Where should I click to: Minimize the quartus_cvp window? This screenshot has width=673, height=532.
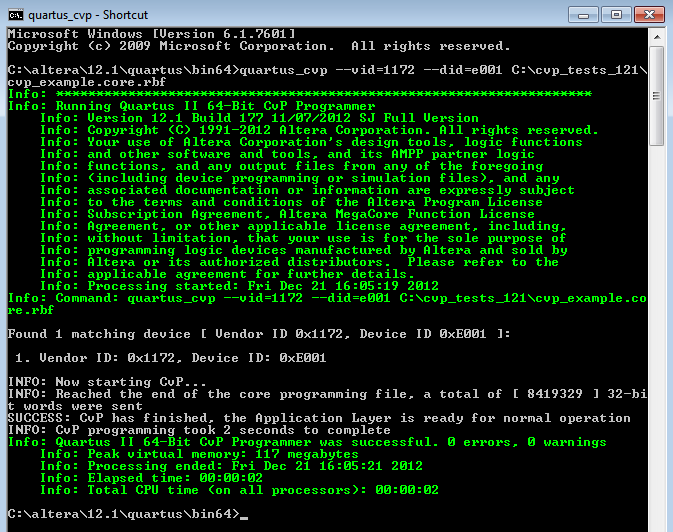pos(583,15)
